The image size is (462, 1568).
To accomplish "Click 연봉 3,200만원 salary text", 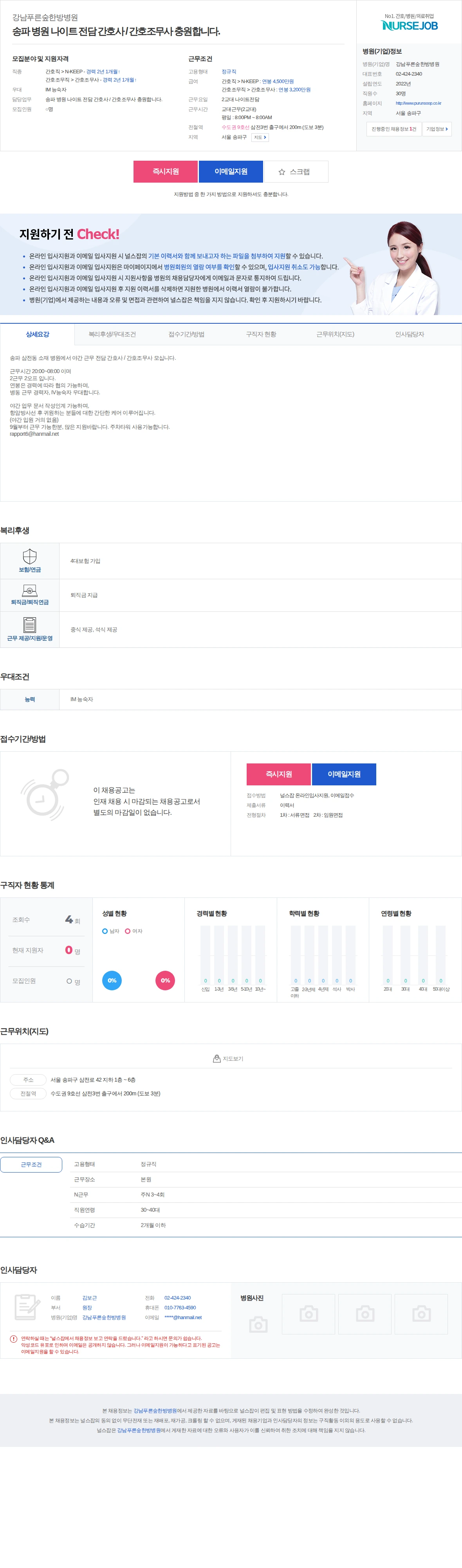I will tap(294, 89).
